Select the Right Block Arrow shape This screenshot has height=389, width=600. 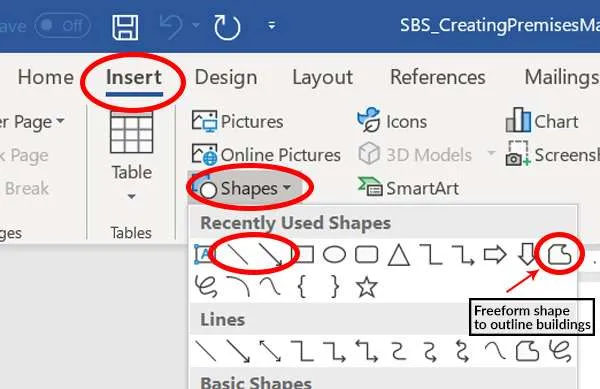tap(495, 255)
